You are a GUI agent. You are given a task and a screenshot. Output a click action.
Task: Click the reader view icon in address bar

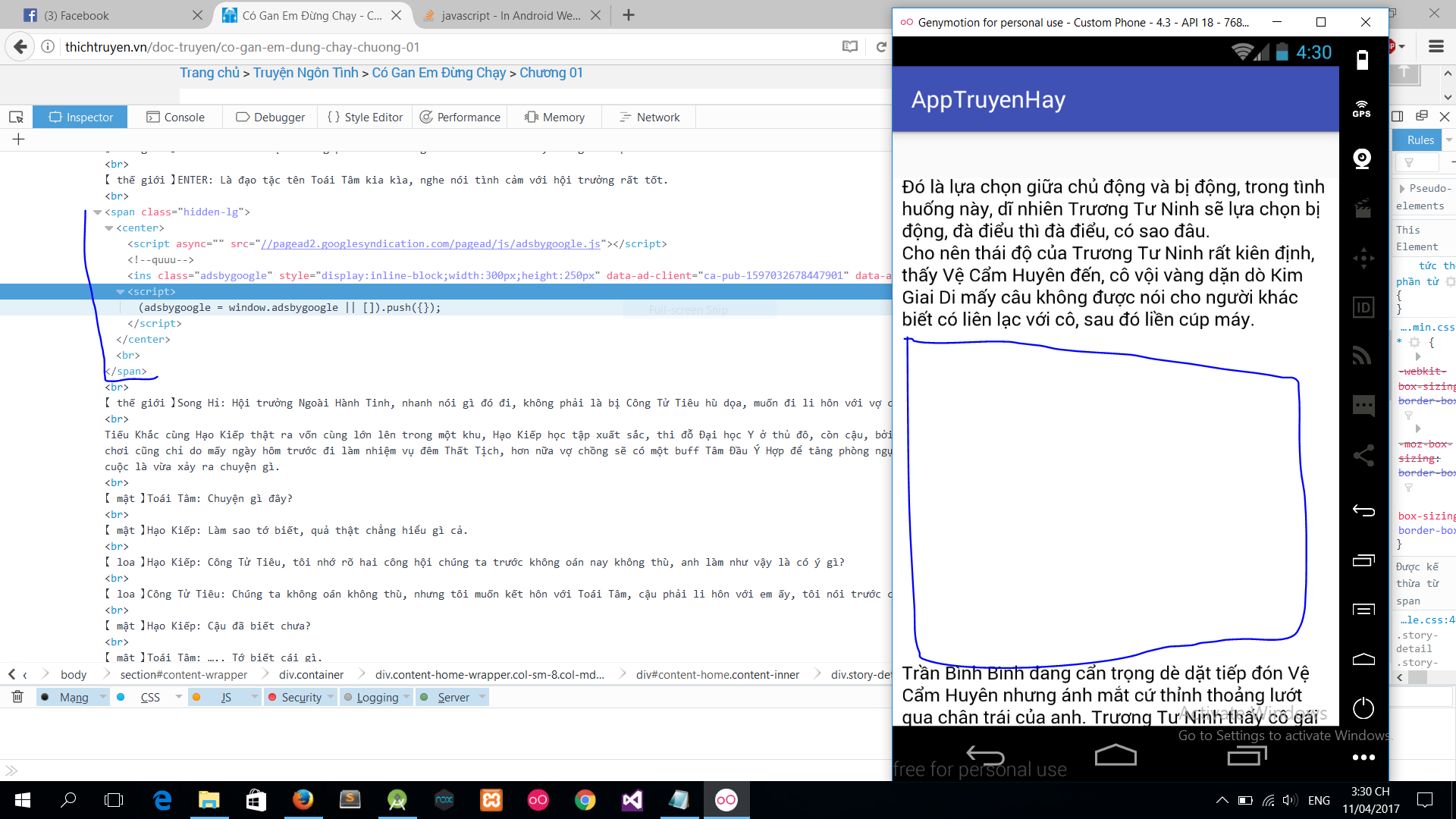[x=850, y=47]
